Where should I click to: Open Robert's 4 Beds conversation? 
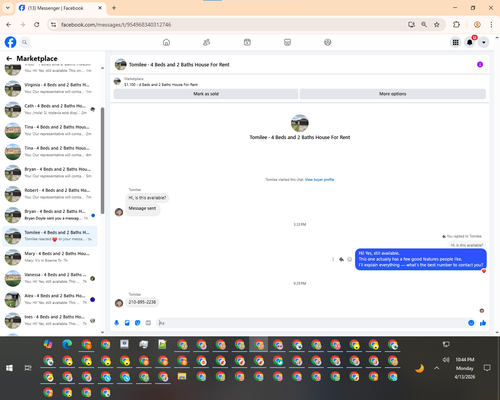[x=50, y=194]
